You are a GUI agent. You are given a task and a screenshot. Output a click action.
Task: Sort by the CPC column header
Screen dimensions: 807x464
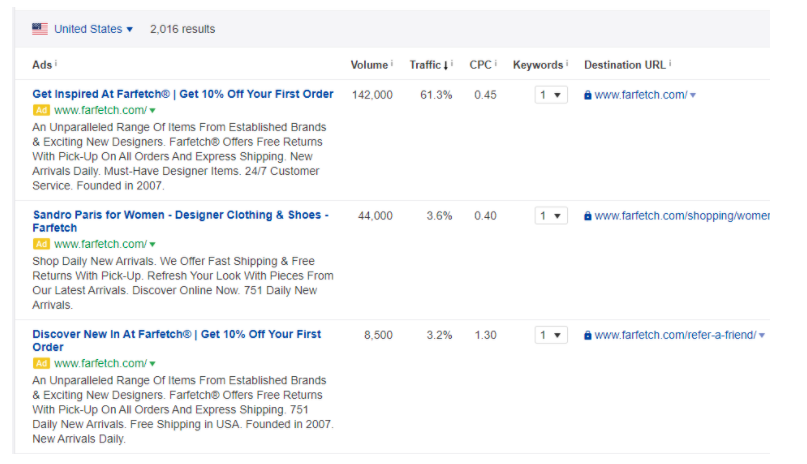(x=480, y=65)
